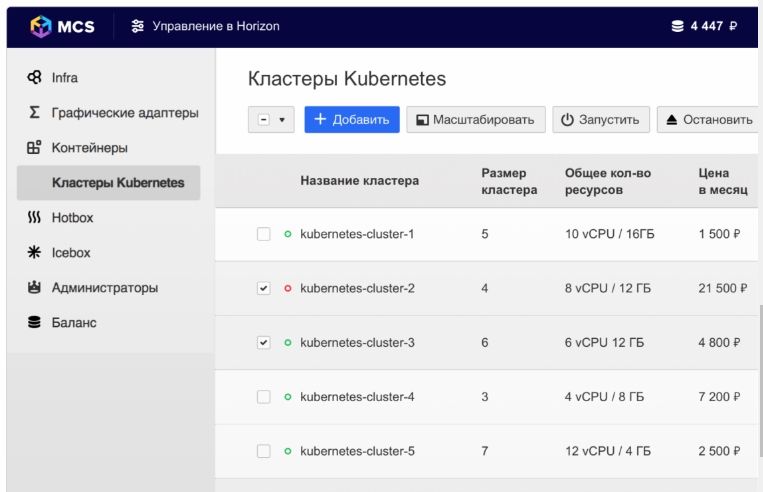The height and width of the screenshot is (492, 763).
Task: Click red status indicator of kubernetes-cluster-2
Action: (x=288, y=289)
